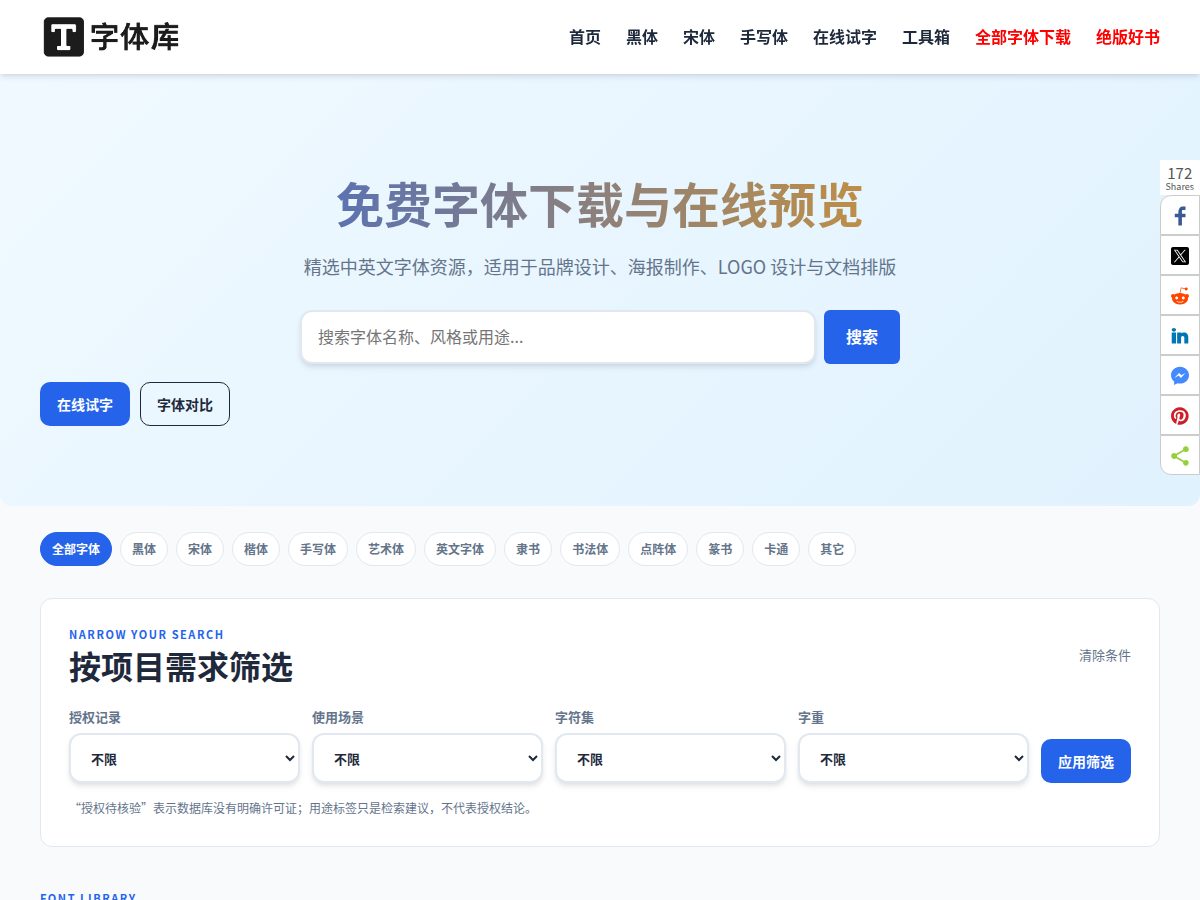Open 黑体 in the top navigation
1200x900 pixels.
[x=642, y=37]
